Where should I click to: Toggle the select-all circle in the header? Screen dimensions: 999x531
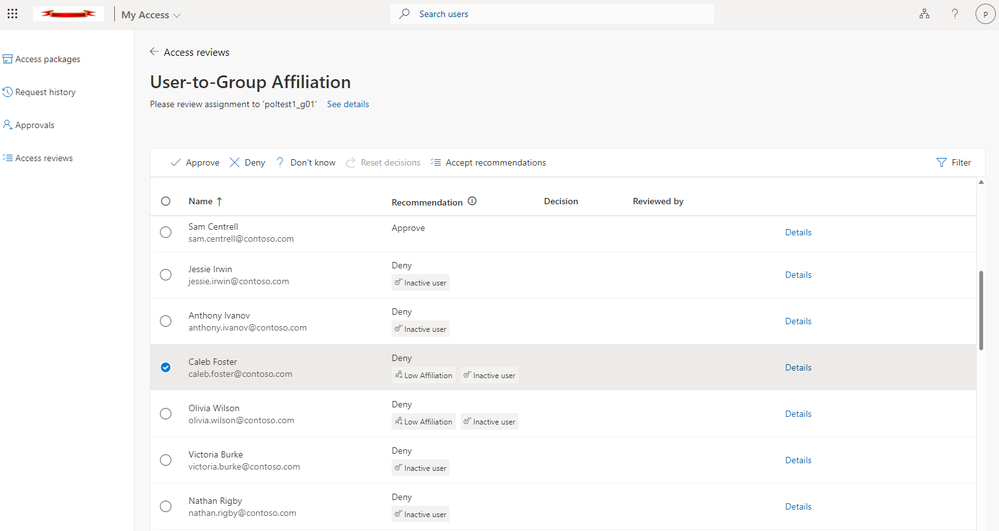coord(166,201)
